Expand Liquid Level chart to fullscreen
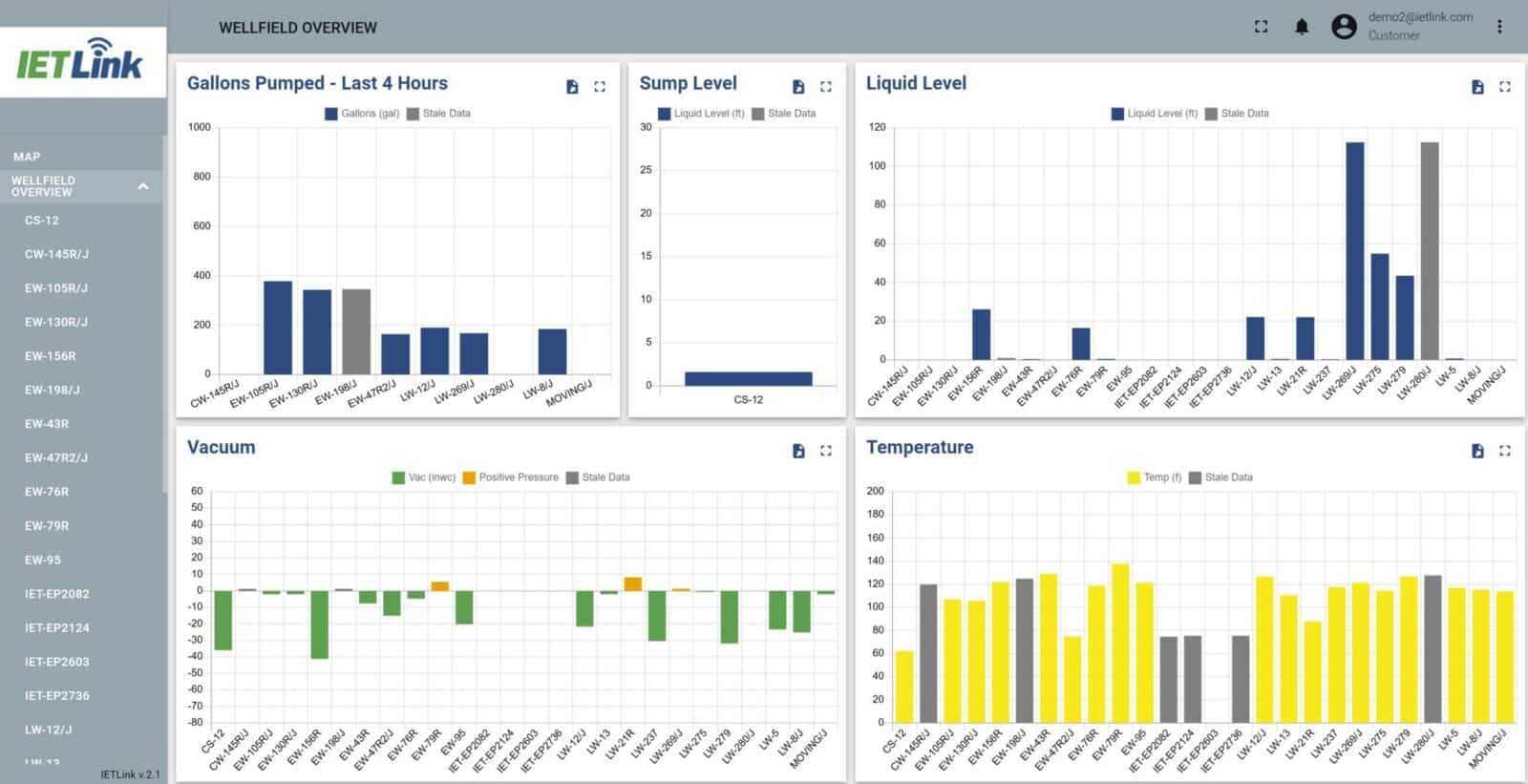Image resolution: width=1528 pixels, height=784 pixels. click(1505, 87)
